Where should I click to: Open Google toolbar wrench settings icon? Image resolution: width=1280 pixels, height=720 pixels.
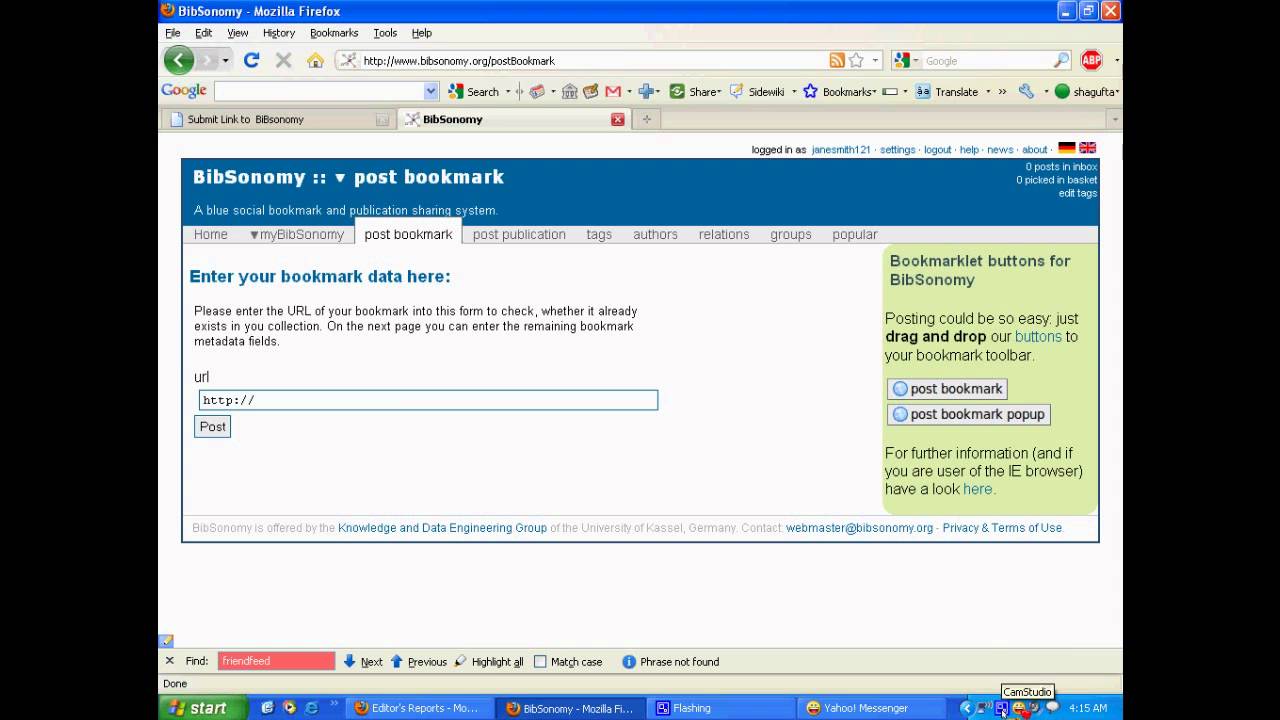[1026, 91]
